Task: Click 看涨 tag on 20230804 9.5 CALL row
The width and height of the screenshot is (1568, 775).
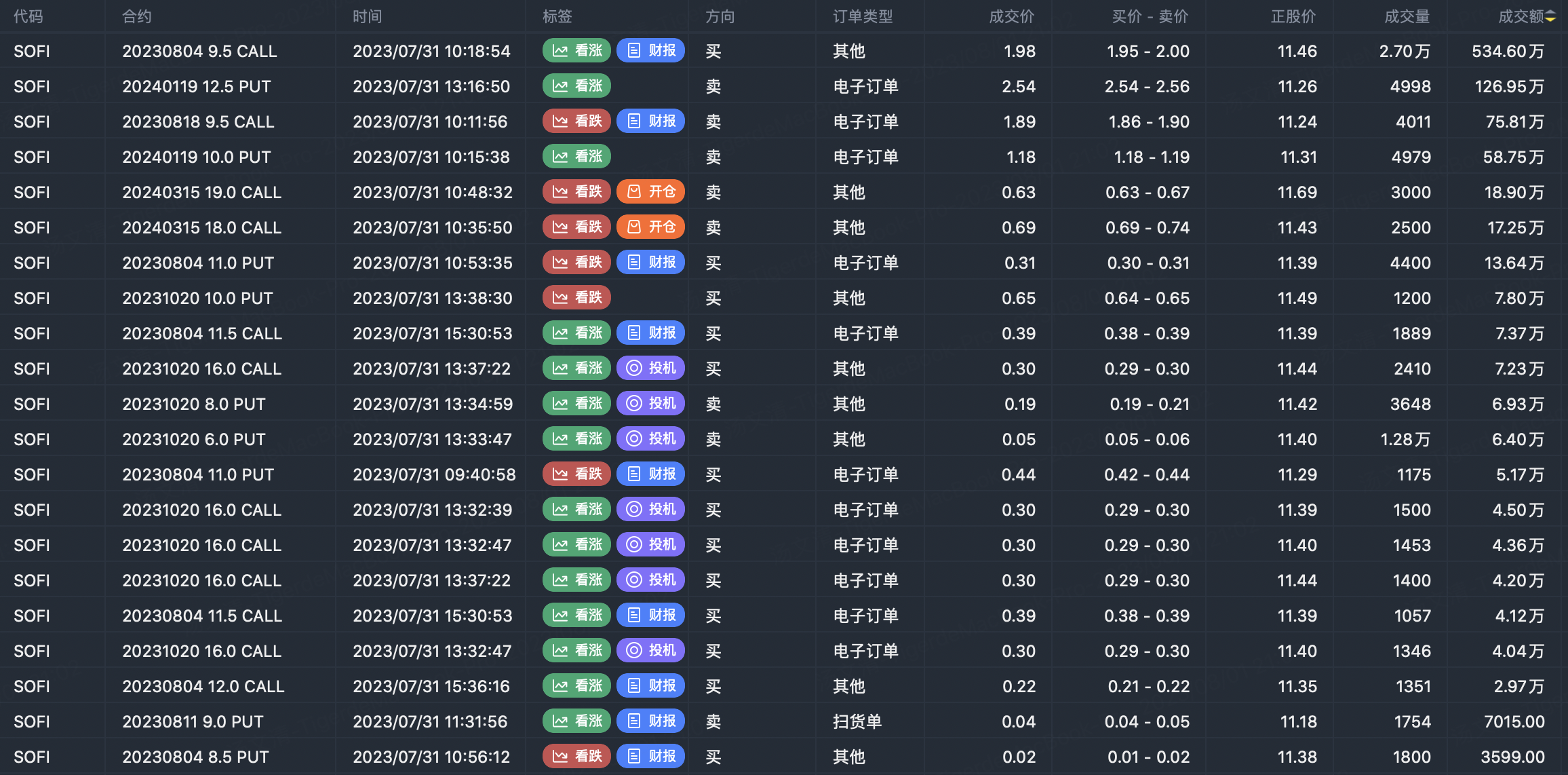Action: (577, 51)
